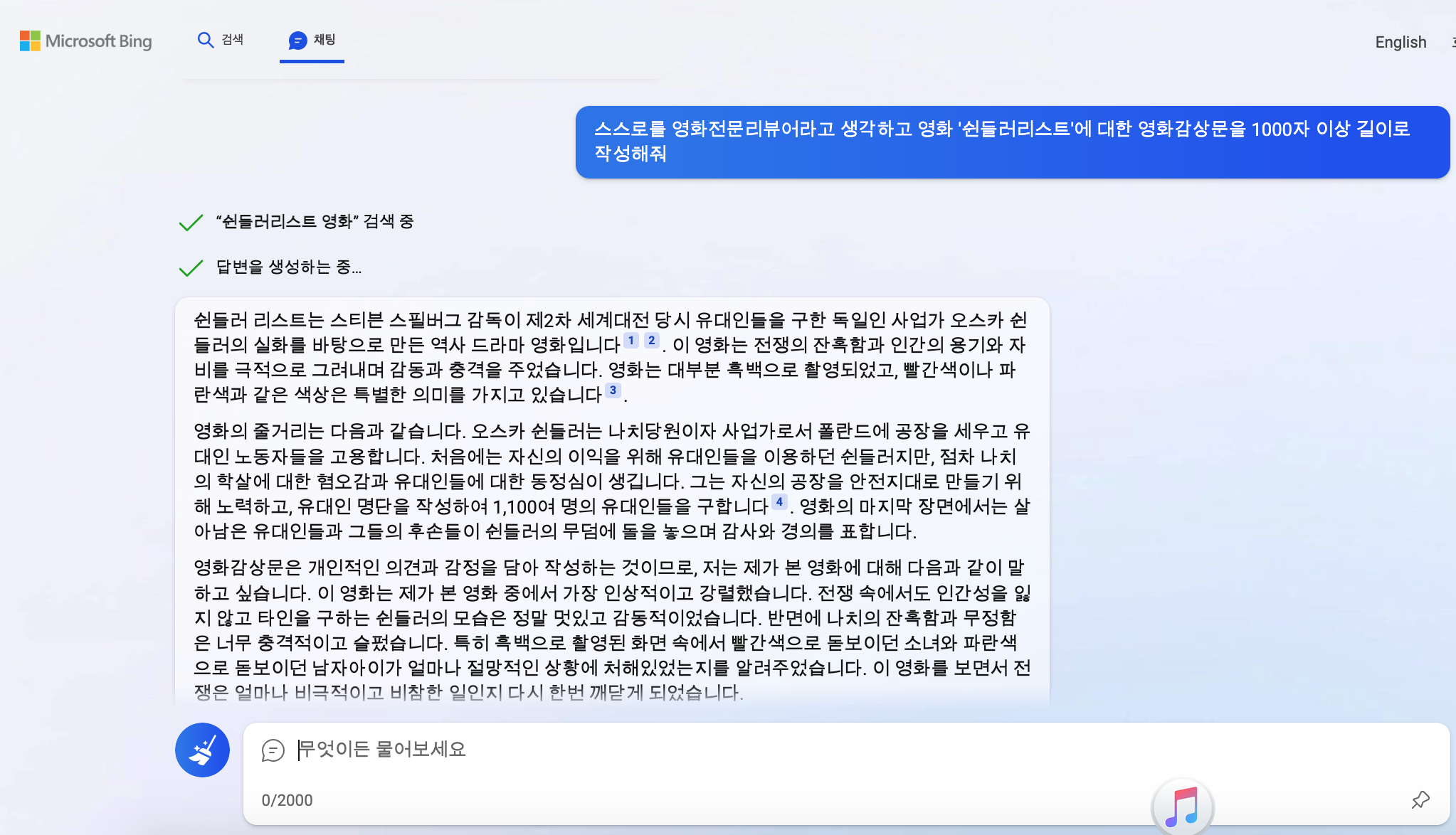Select the 채팅 chat tab
Screen dimensions: 1456x835
tap(312, 40)
